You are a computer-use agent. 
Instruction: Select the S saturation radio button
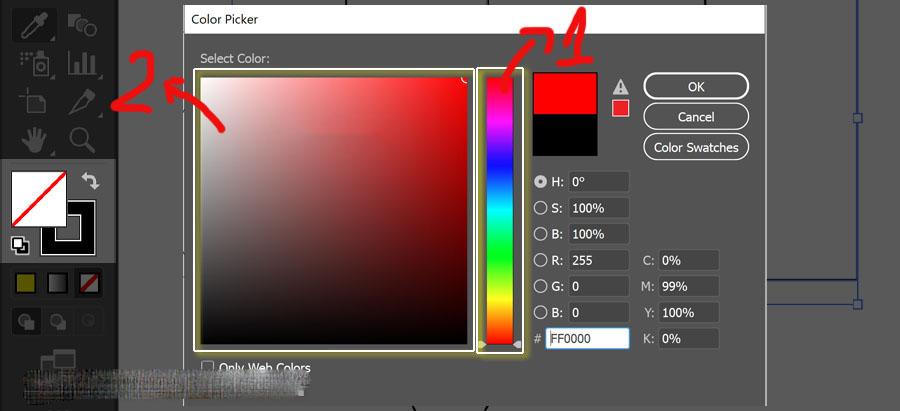(x=540, y=208)
